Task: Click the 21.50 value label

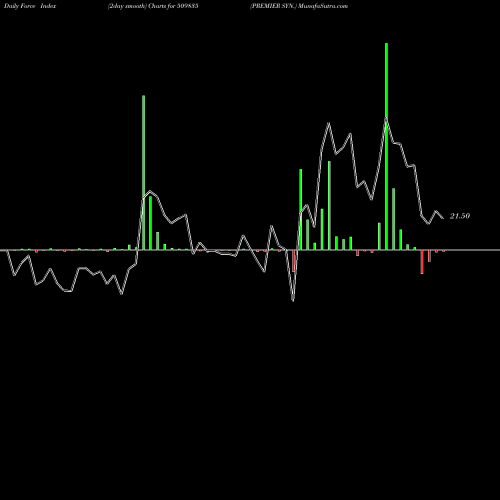Action: click(x=460, y=216)
